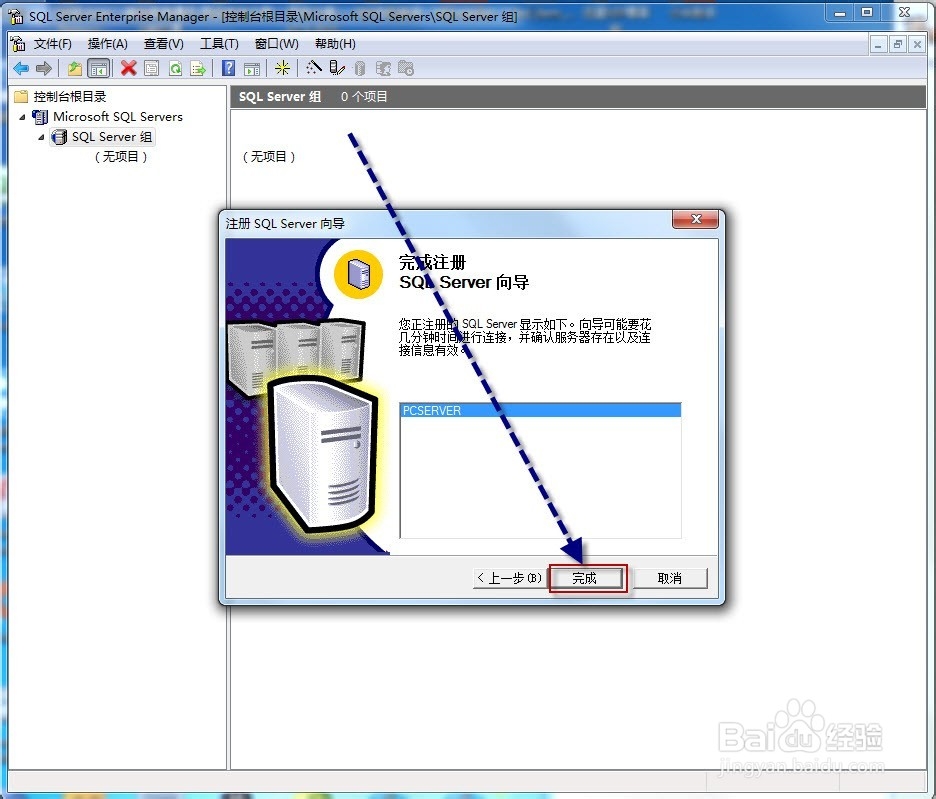
Task: Click the Up one level folder icon
Action: [x=75, y=69]
